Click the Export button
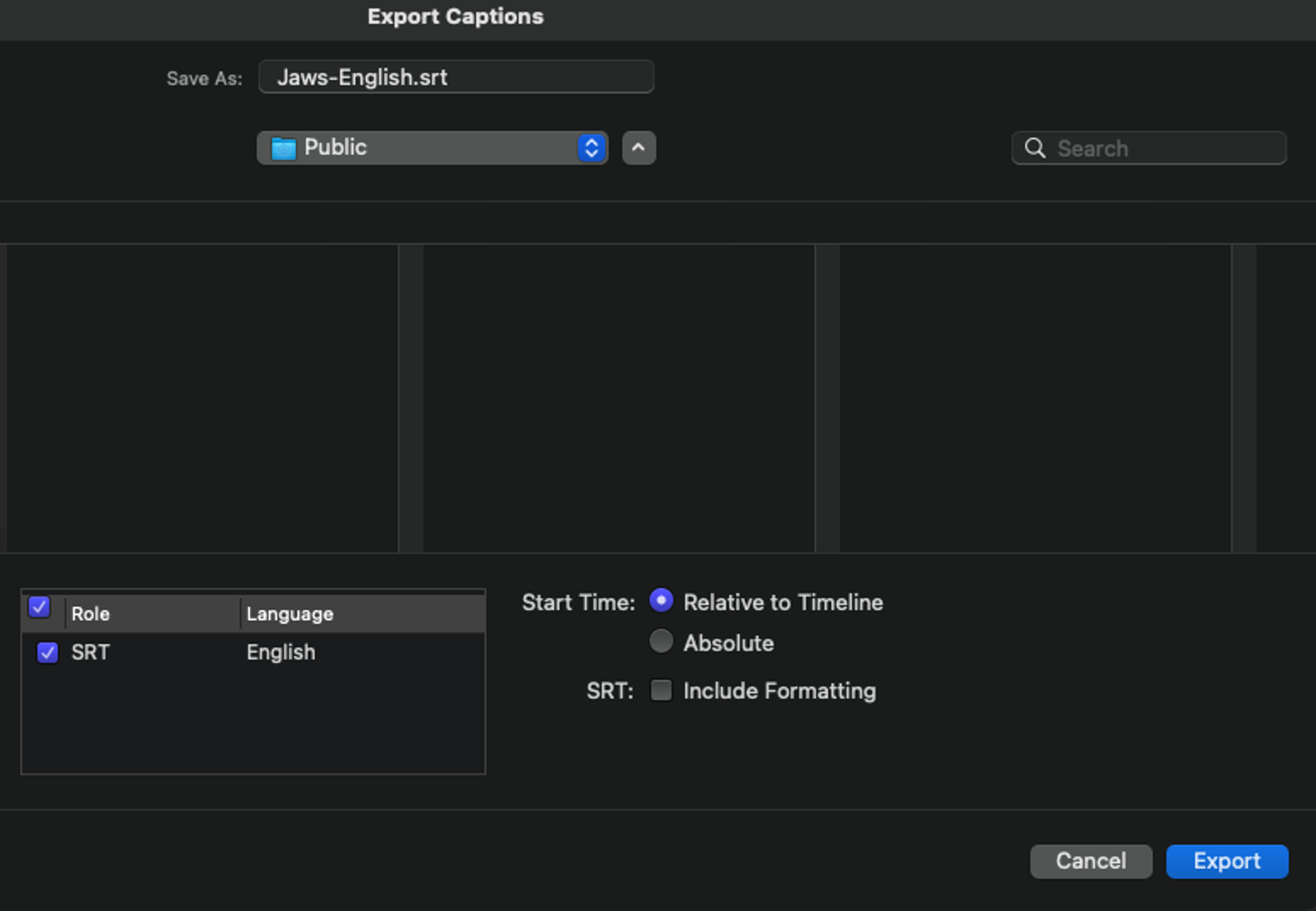 click(1227, 861)
